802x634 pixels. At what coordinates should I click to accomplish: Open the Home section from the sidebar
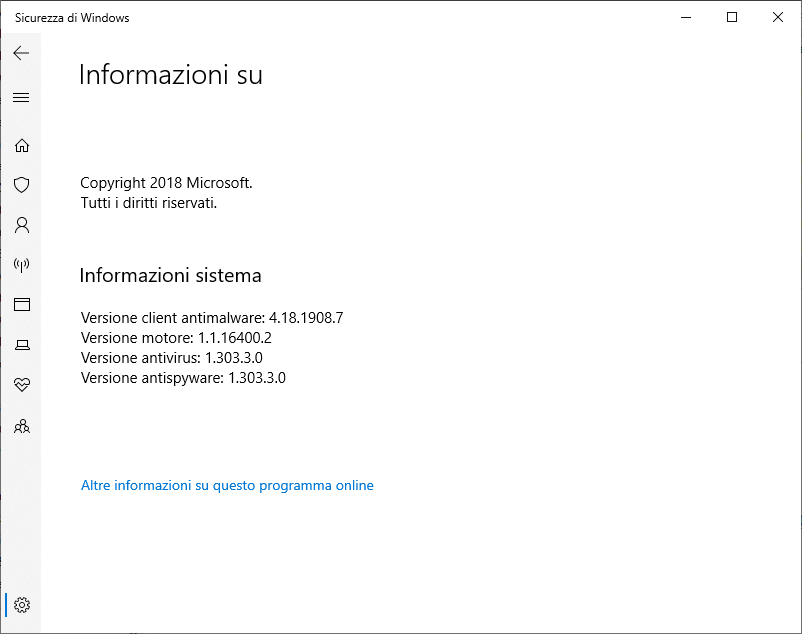[x=21, y=145]
